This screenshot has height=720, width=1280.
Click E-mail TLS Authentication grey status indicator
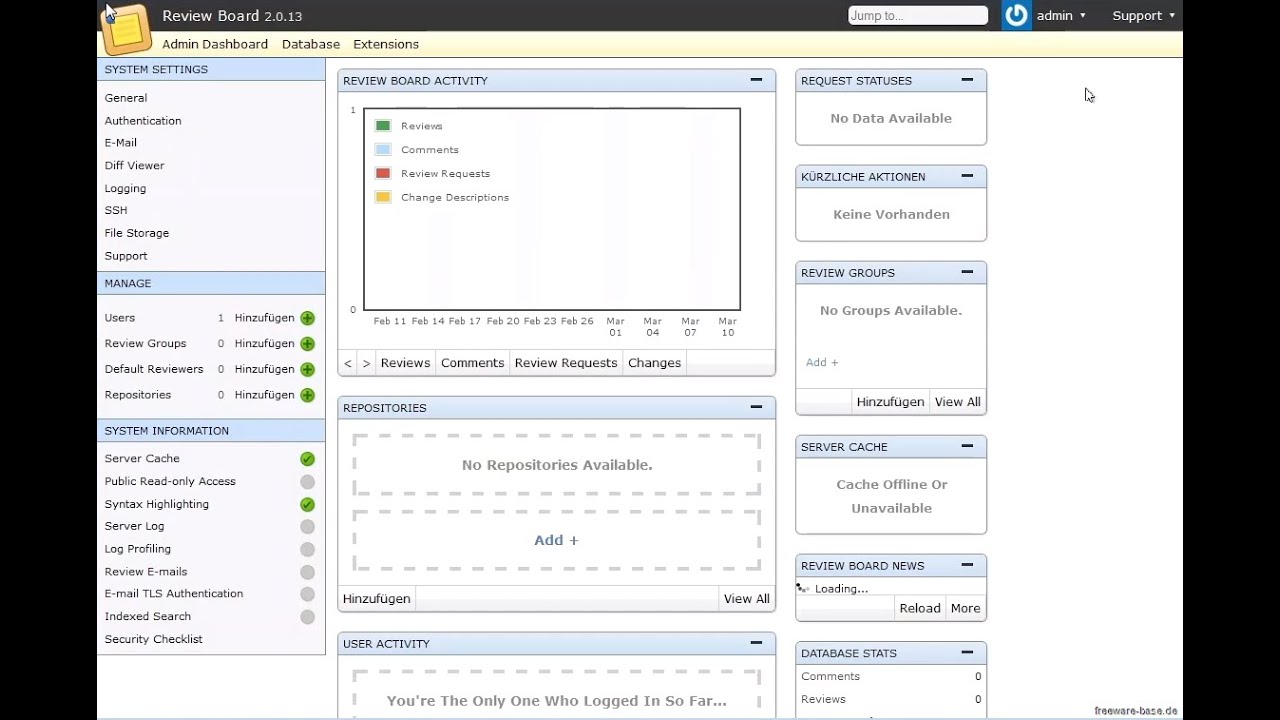[307, 595]
